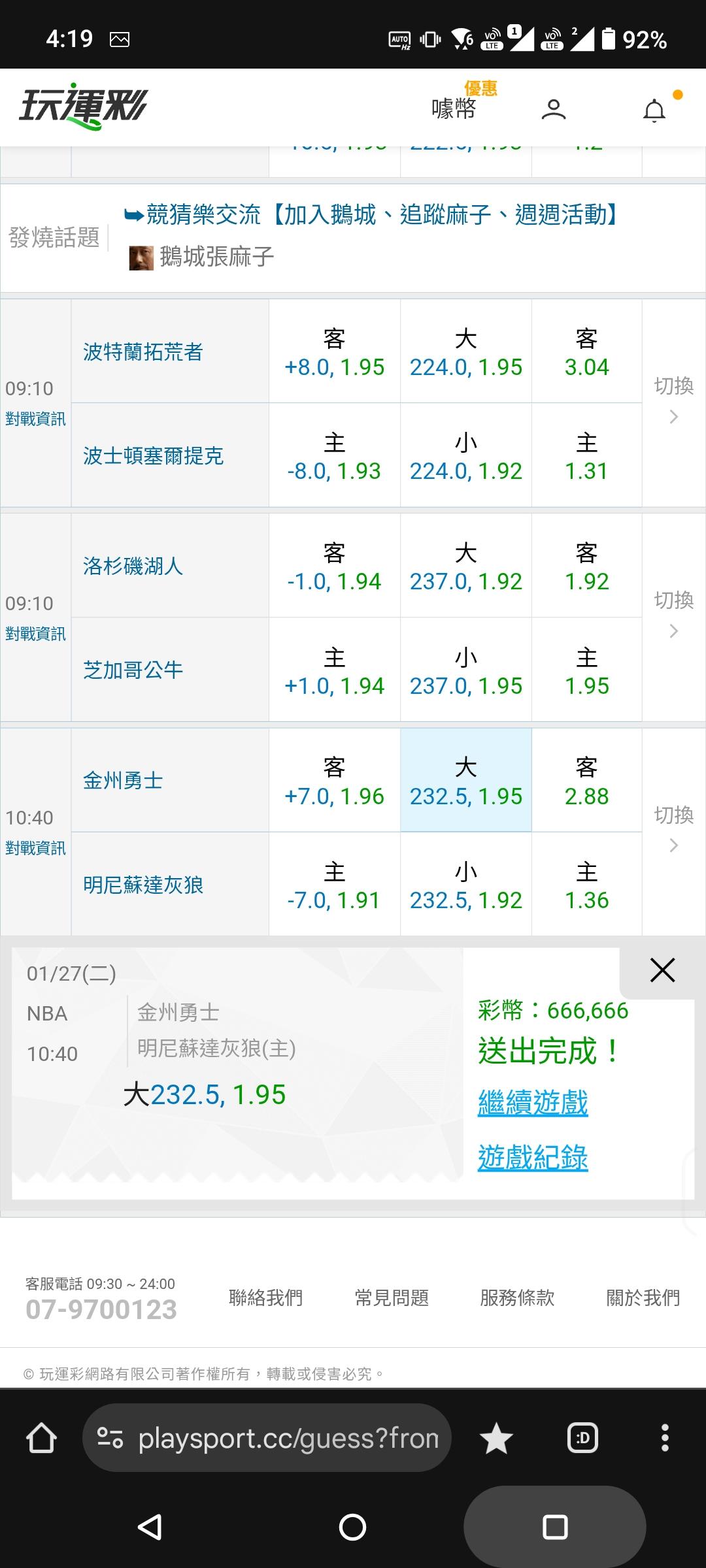Image resolution: width=706 pixels, height=1568 pixels.
Task: Open the browser three-dot menu
Action: pos(665,1438)
